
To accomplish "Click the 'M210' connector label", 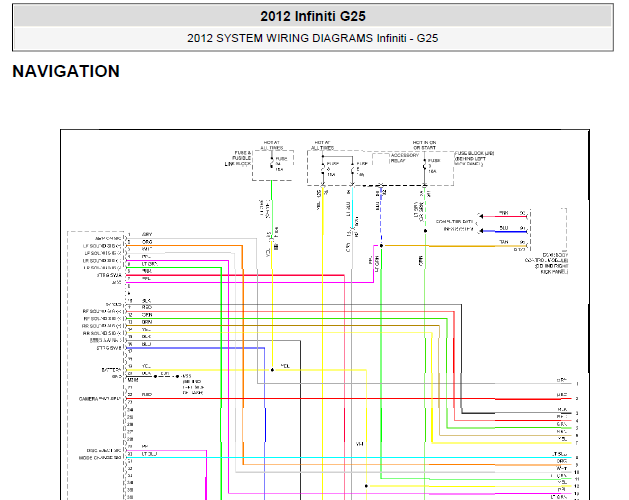I will 132,380.
